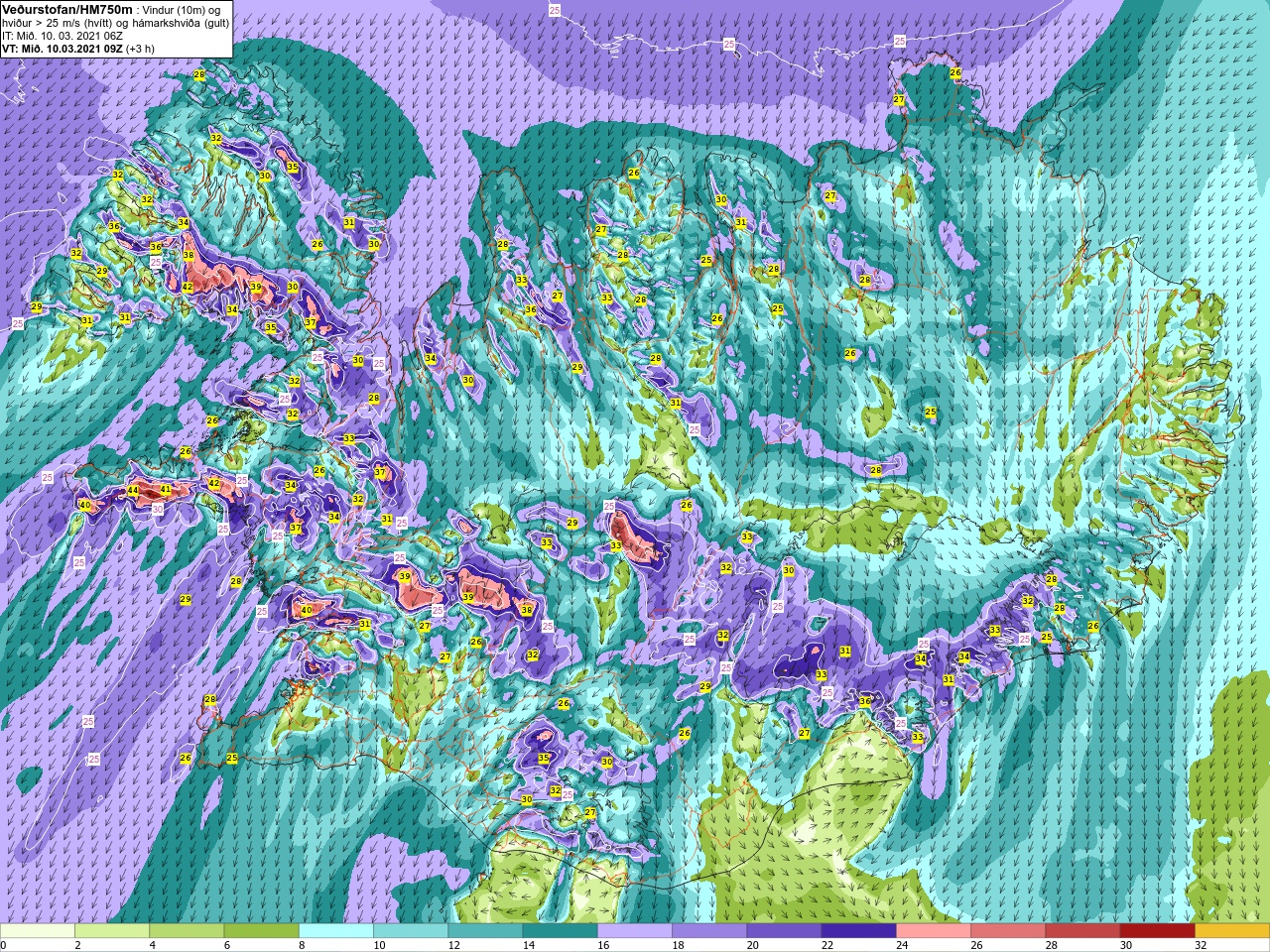Click the legend scale number '16'
This screenshot has width=1270, height=952.
[x=603, y=946]
